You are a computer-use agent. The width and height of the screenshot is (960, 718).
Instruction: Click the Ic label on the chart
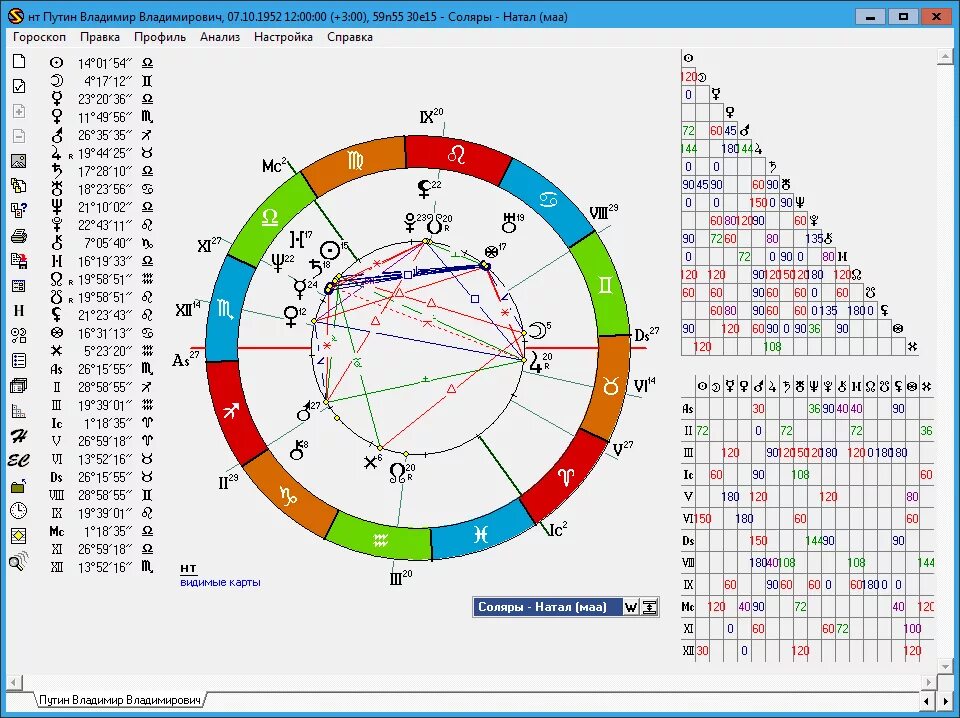click(557, 529)
